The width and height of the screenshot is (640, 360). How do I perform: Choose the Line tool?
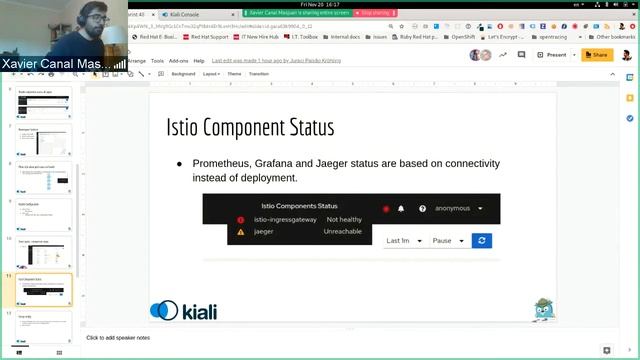[x=141, y=74]
